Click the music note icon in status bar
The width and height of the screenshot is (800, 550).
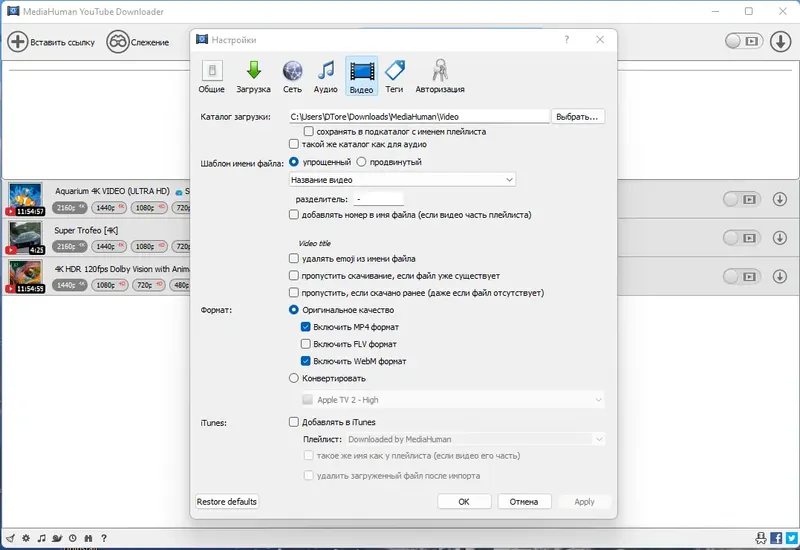(x=41, y=538)
